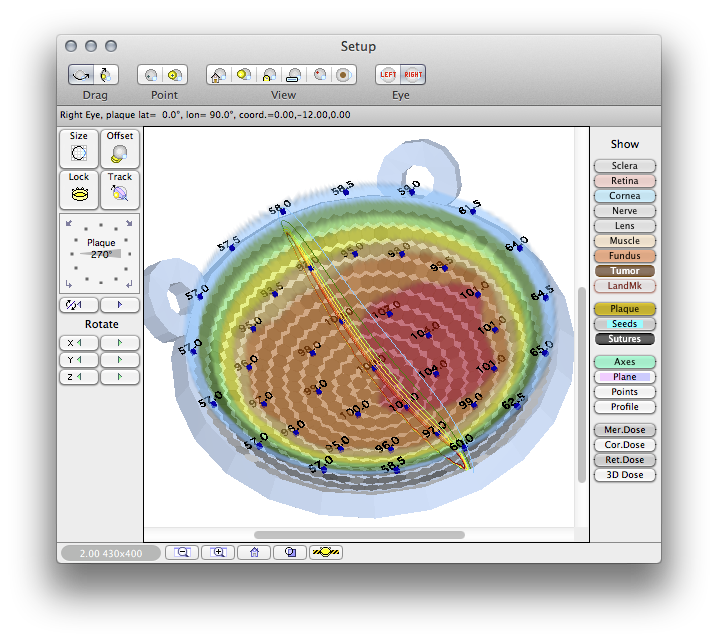Click the zoom out magnifier button

click(x=182, y=552)
